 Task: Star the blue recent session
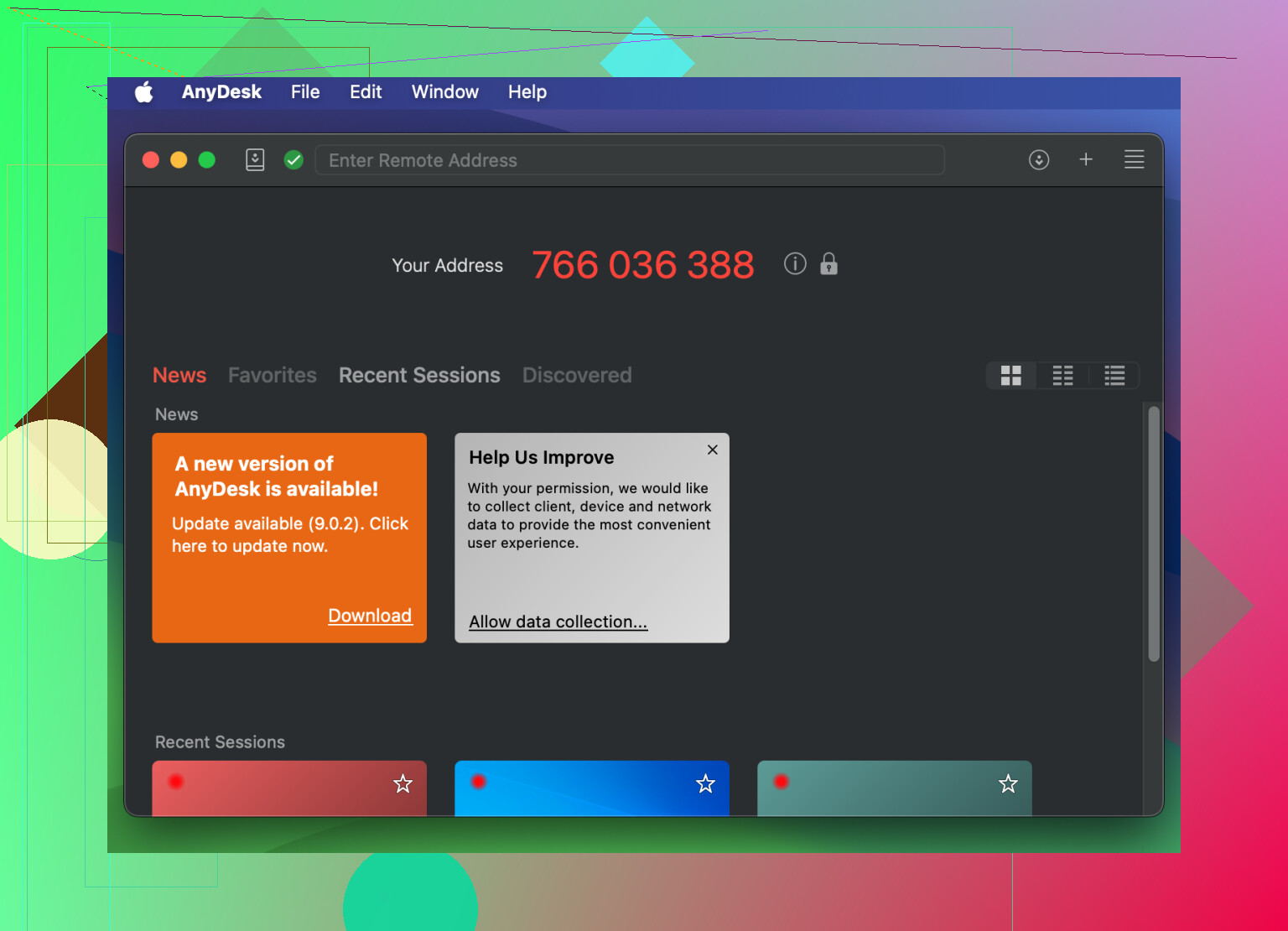[706, 784]
